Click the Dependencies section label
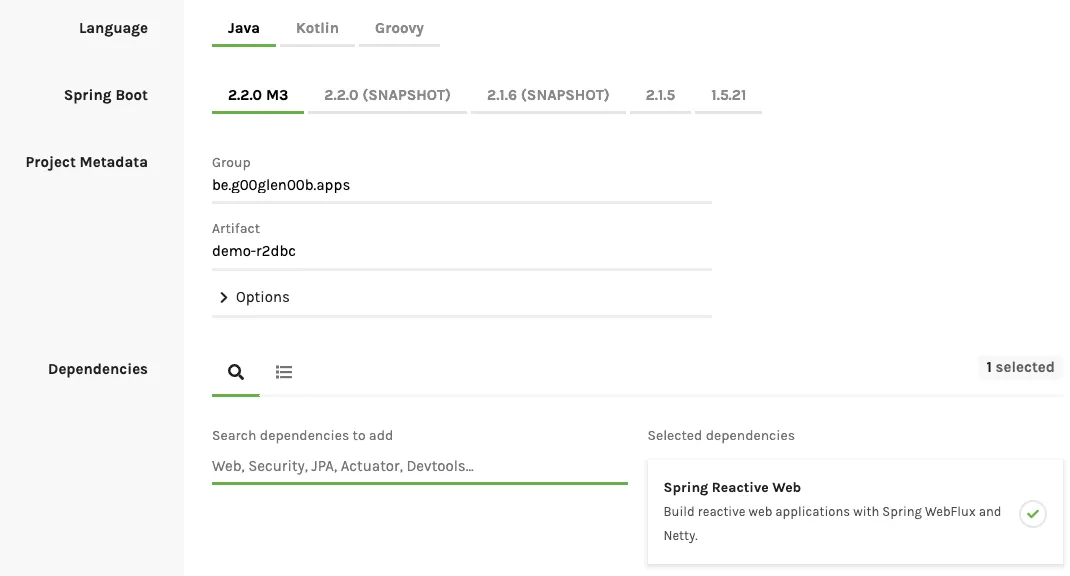This screenshot has width=1070, height=576. [98, 369]
